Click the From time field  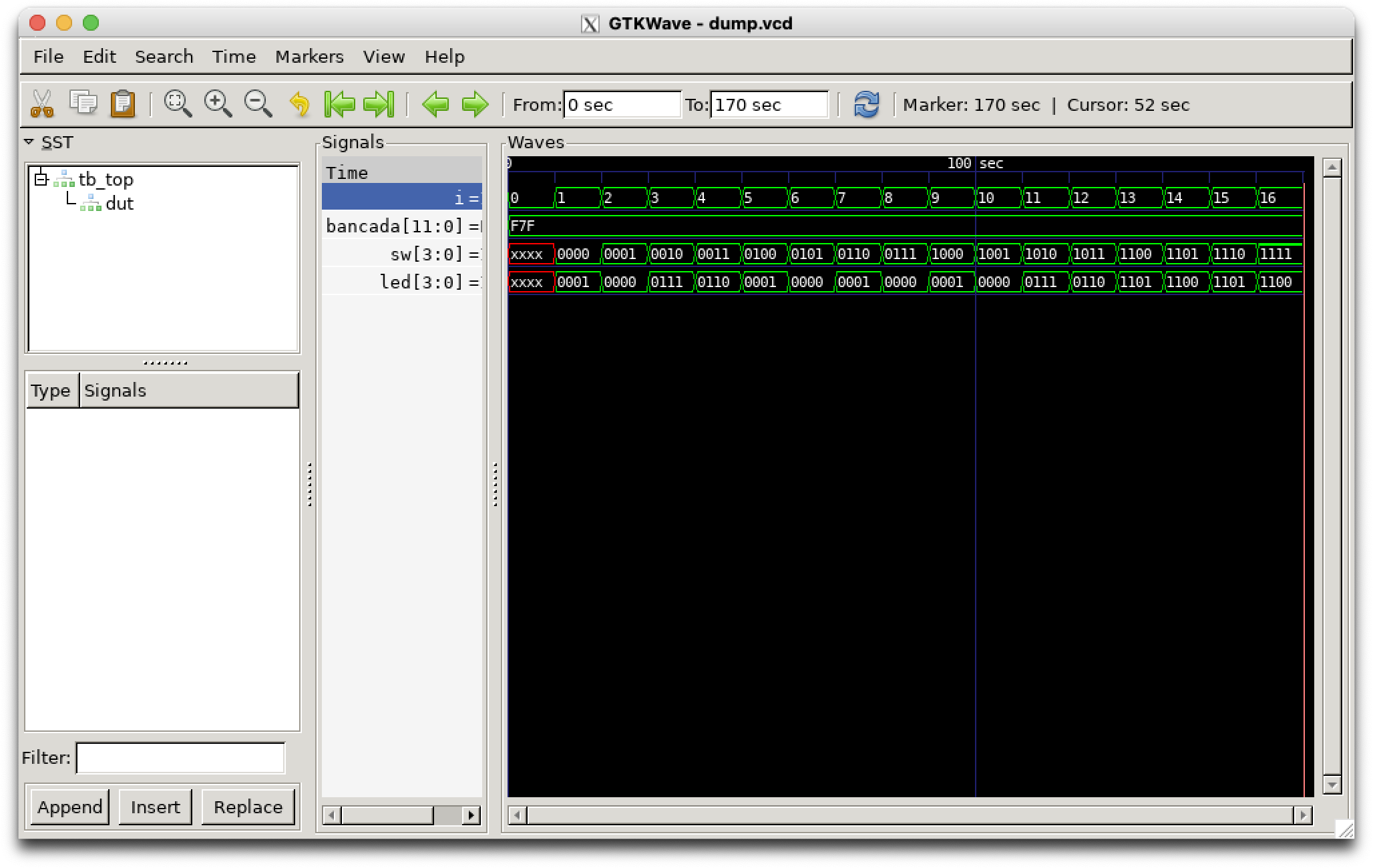[x=622, y=105]
